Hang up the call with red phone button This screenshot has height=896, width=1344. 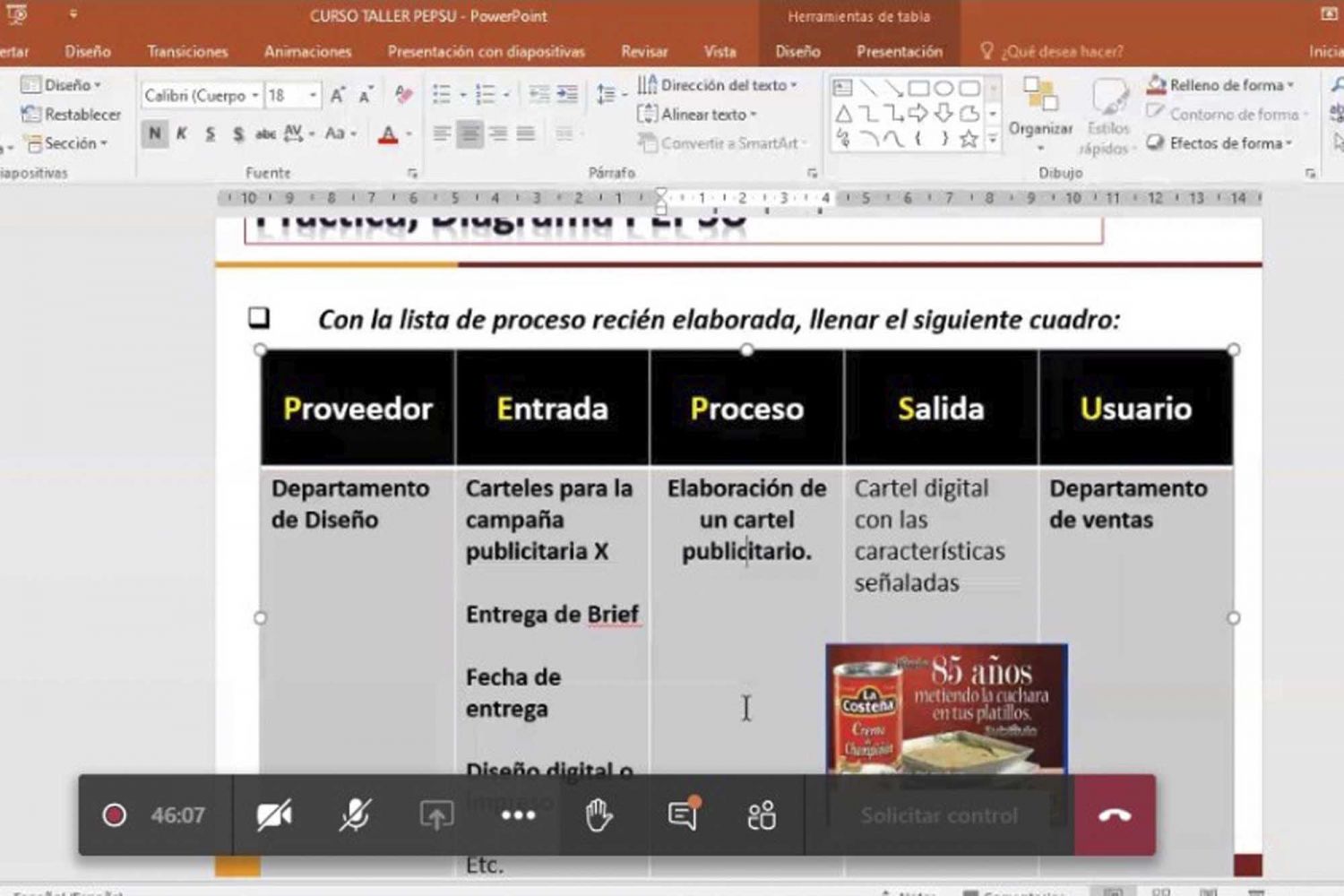tap(1115, 814)
